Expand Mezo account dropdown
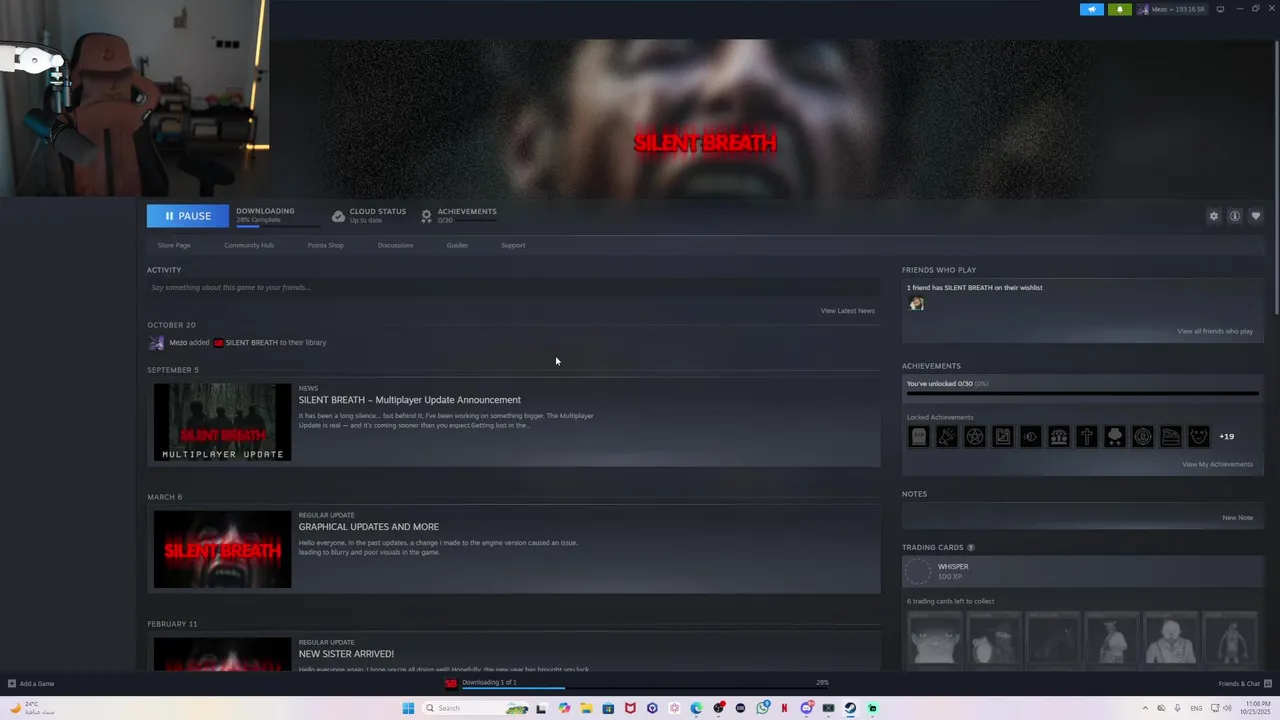The image size is (1280, 720). [x=1172, y=9]
